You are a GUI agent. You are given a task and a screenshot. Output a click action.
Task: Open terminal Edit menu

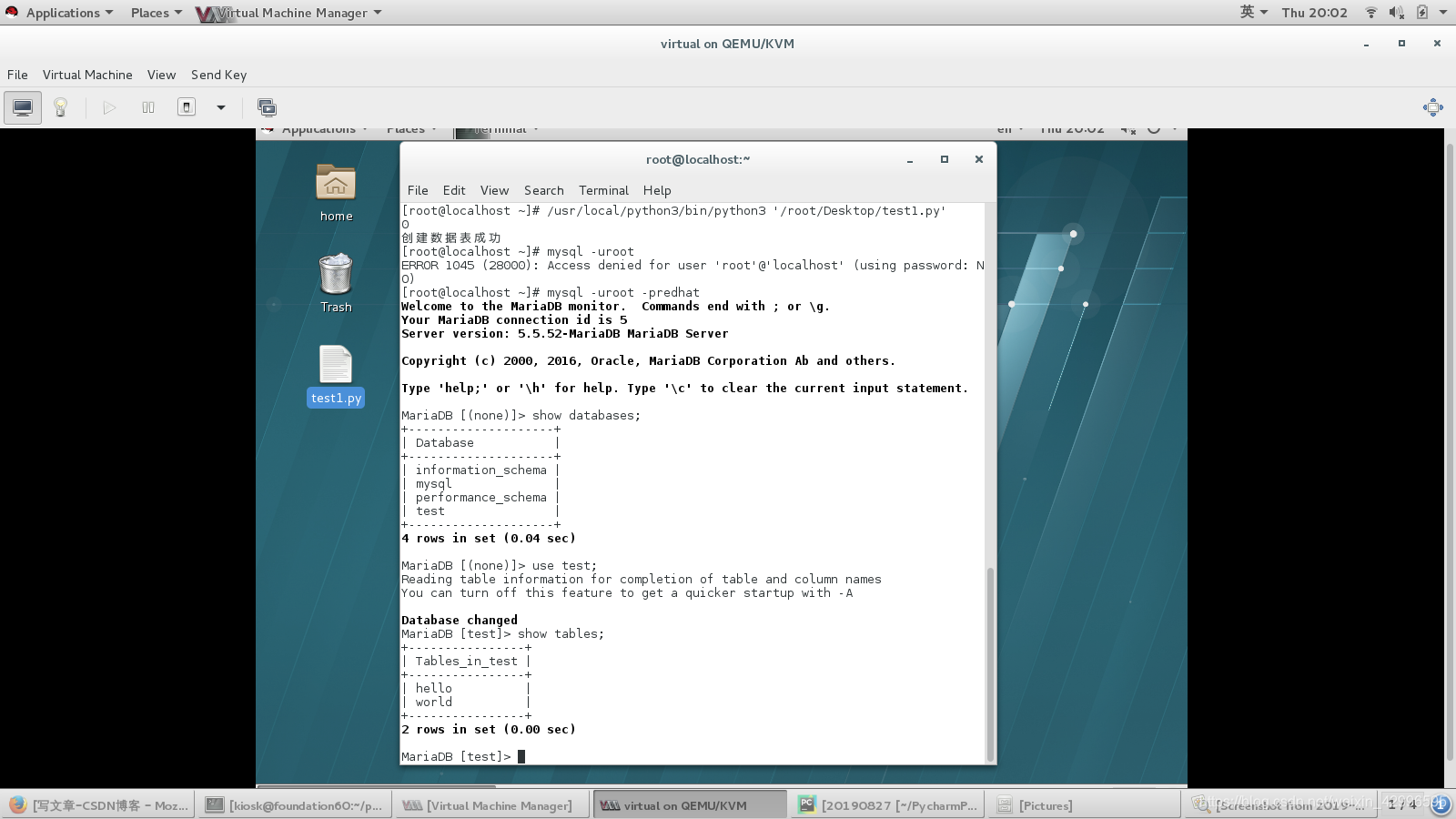point(454,190)
